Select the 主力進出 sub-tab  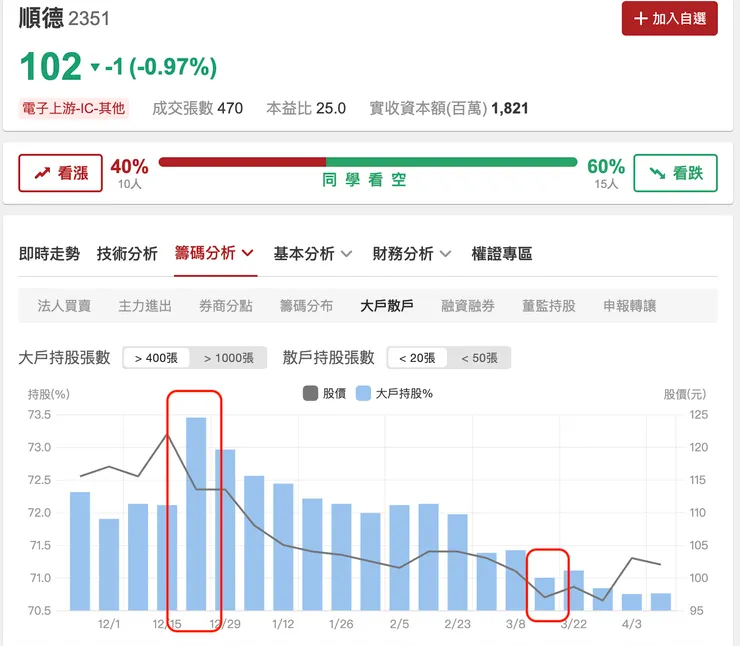(145, 306)
